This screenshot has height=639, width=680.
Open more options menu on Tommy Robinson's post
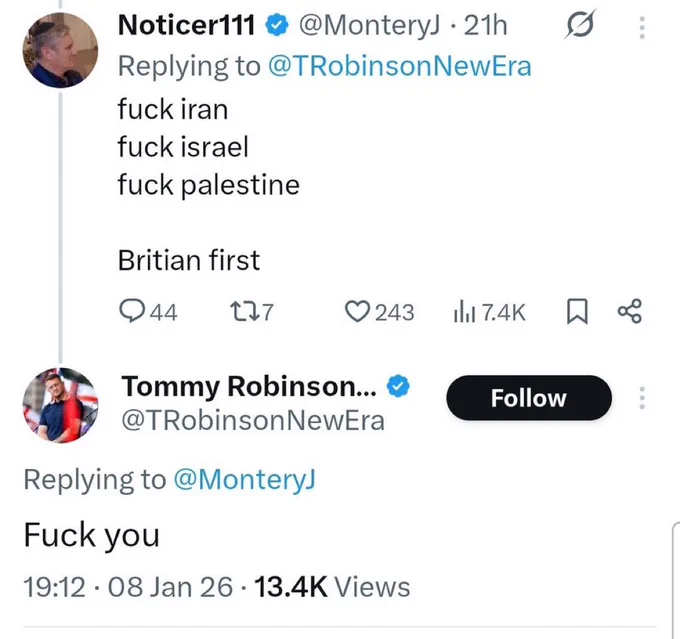[x=642, y=398]
